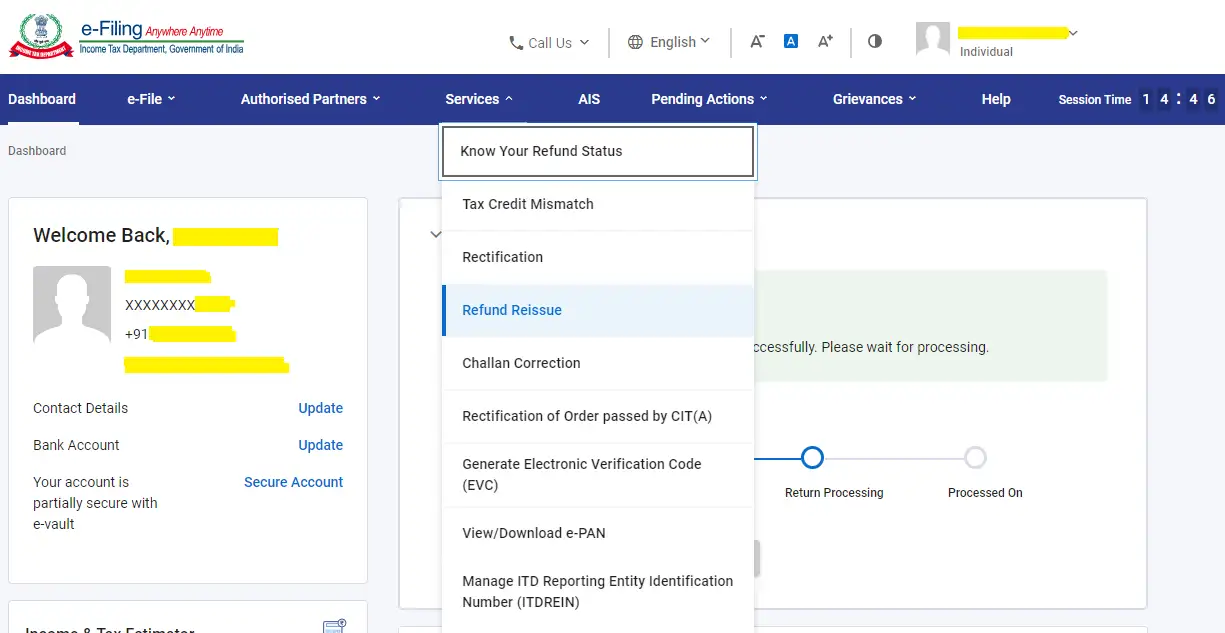Click the Dashboard breadcrumb

(37, 150)
